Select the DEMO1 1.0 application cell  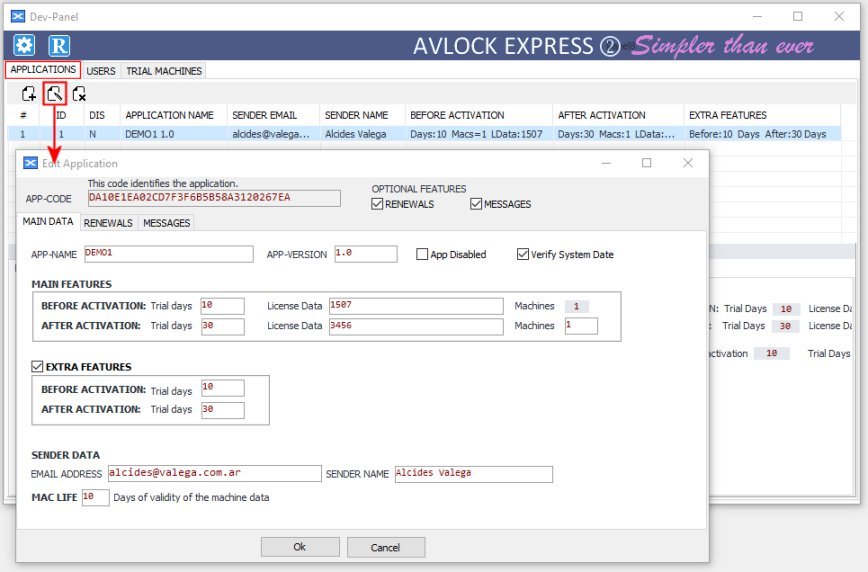[174, 134]
